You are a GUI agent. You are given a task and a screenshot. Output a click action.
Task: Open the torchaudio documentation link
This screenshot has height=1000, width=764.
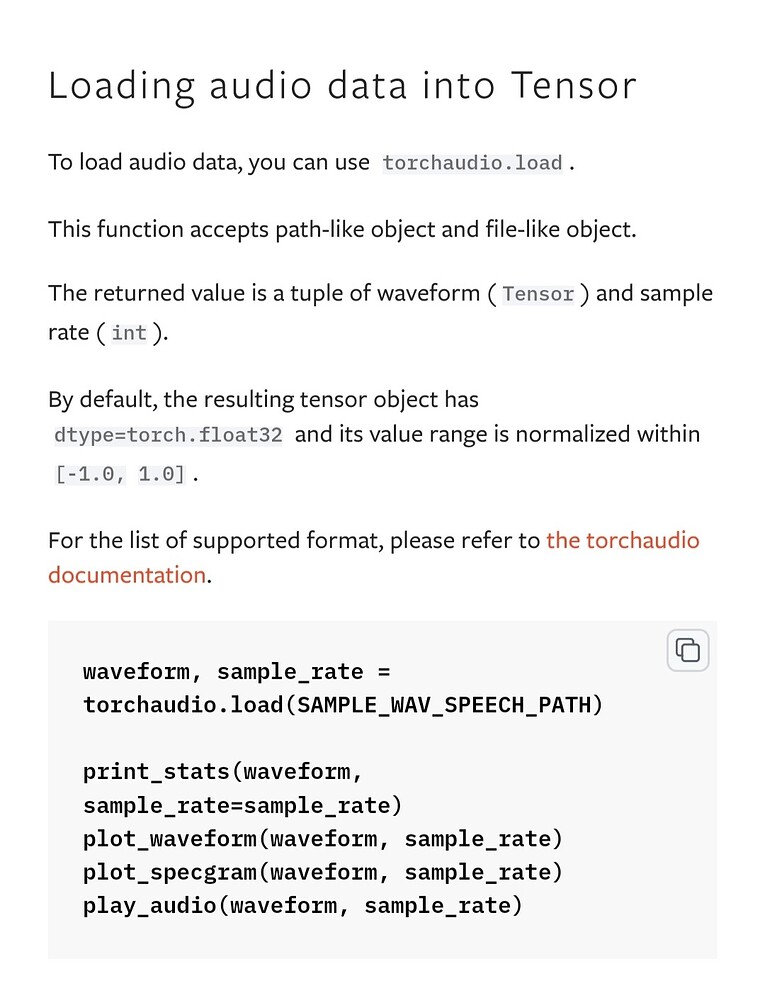click(x=622, y=540)
